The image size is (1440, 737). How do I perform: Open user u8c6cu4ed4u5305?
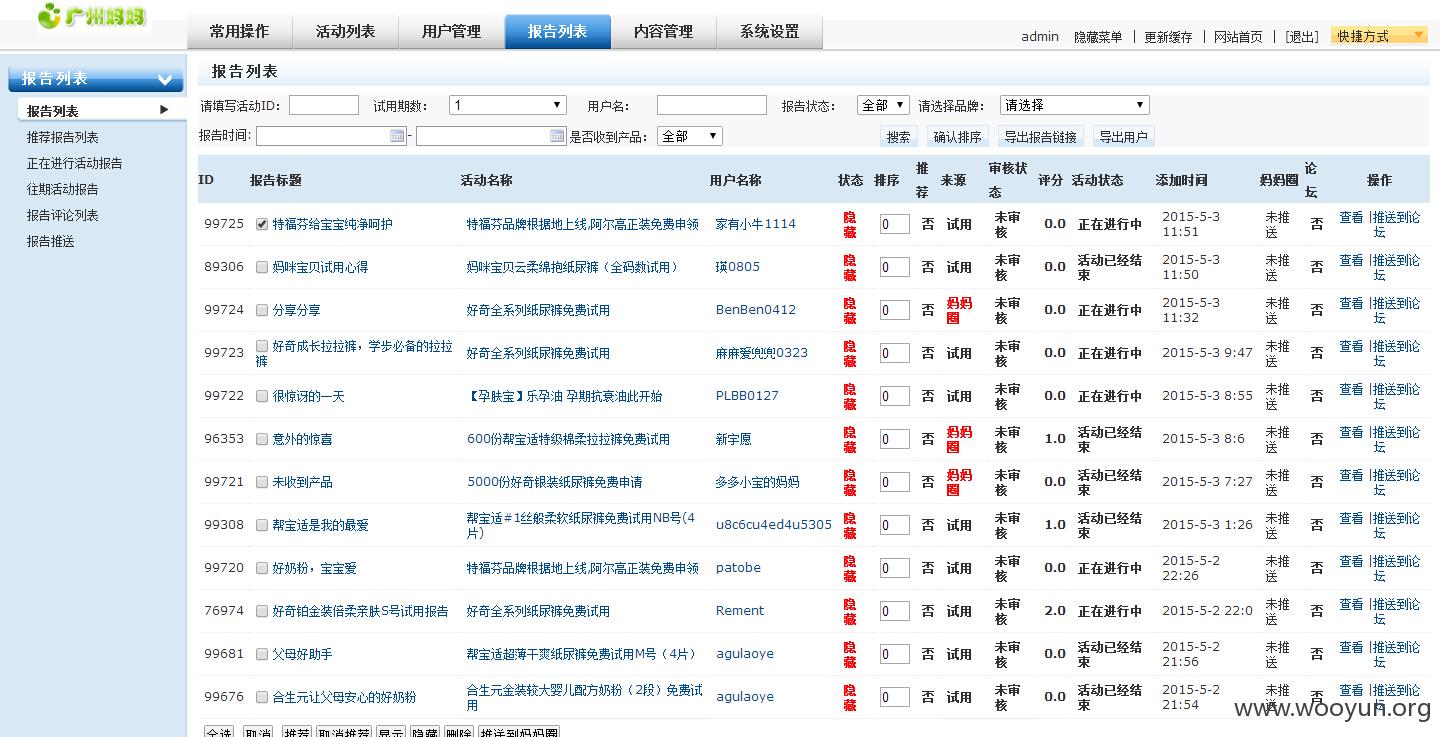[x=774, y=525]
